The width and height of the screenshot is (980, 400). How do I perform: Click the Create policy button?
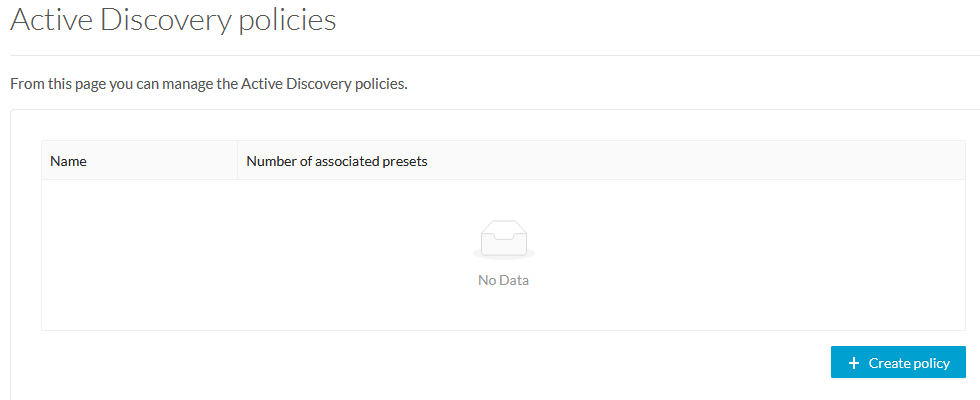898,362
